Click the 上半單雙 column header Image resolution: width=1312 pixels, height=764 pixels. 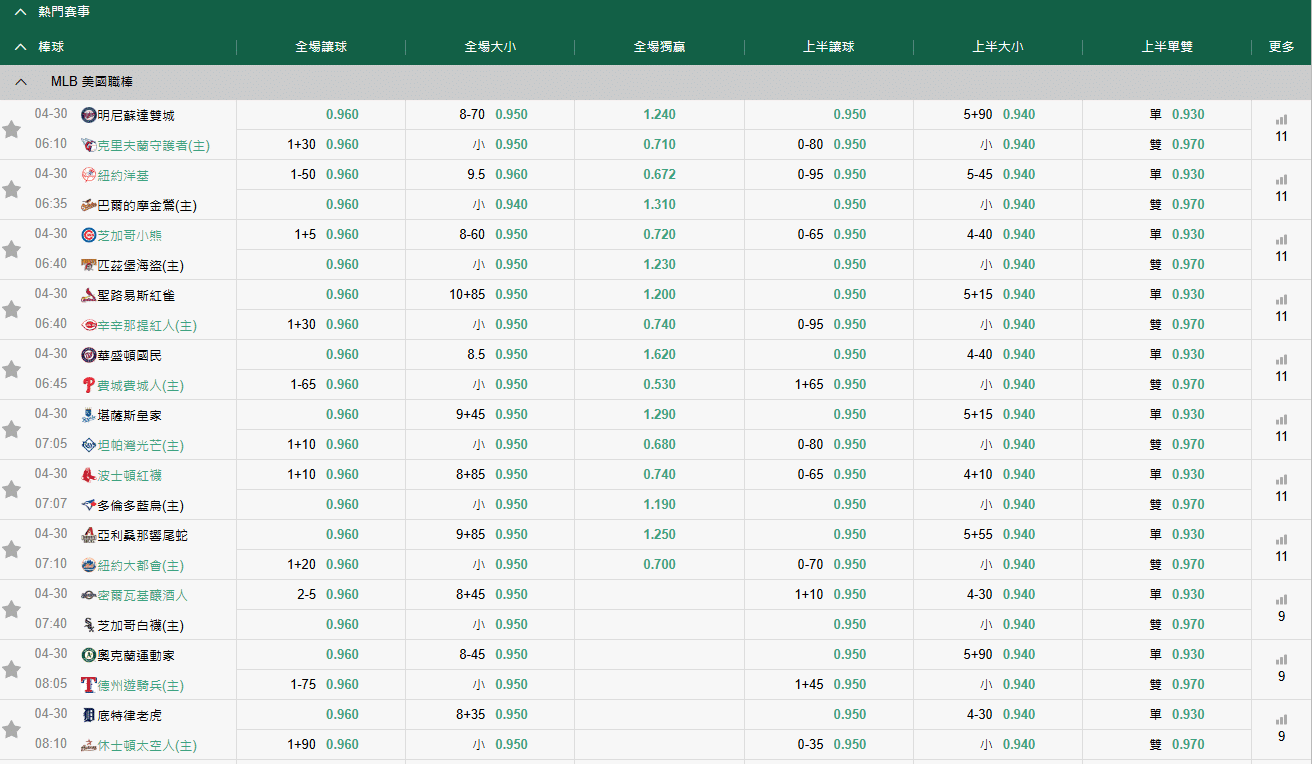[x=1167, y=47]
